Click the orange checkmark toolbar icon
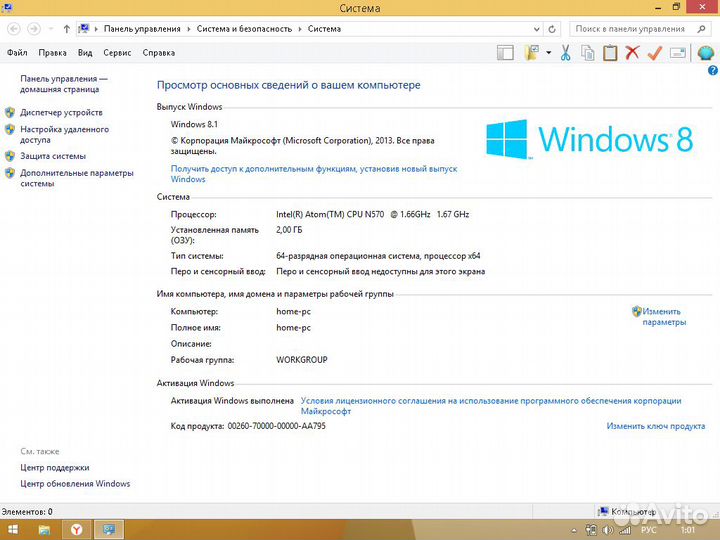 (x=655, y=53)
